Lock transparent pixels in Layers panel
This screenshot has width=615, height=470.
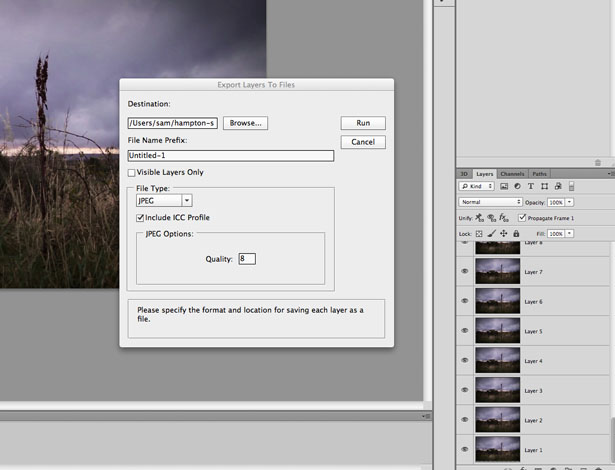pyautogui.click(x=479, y=234)
